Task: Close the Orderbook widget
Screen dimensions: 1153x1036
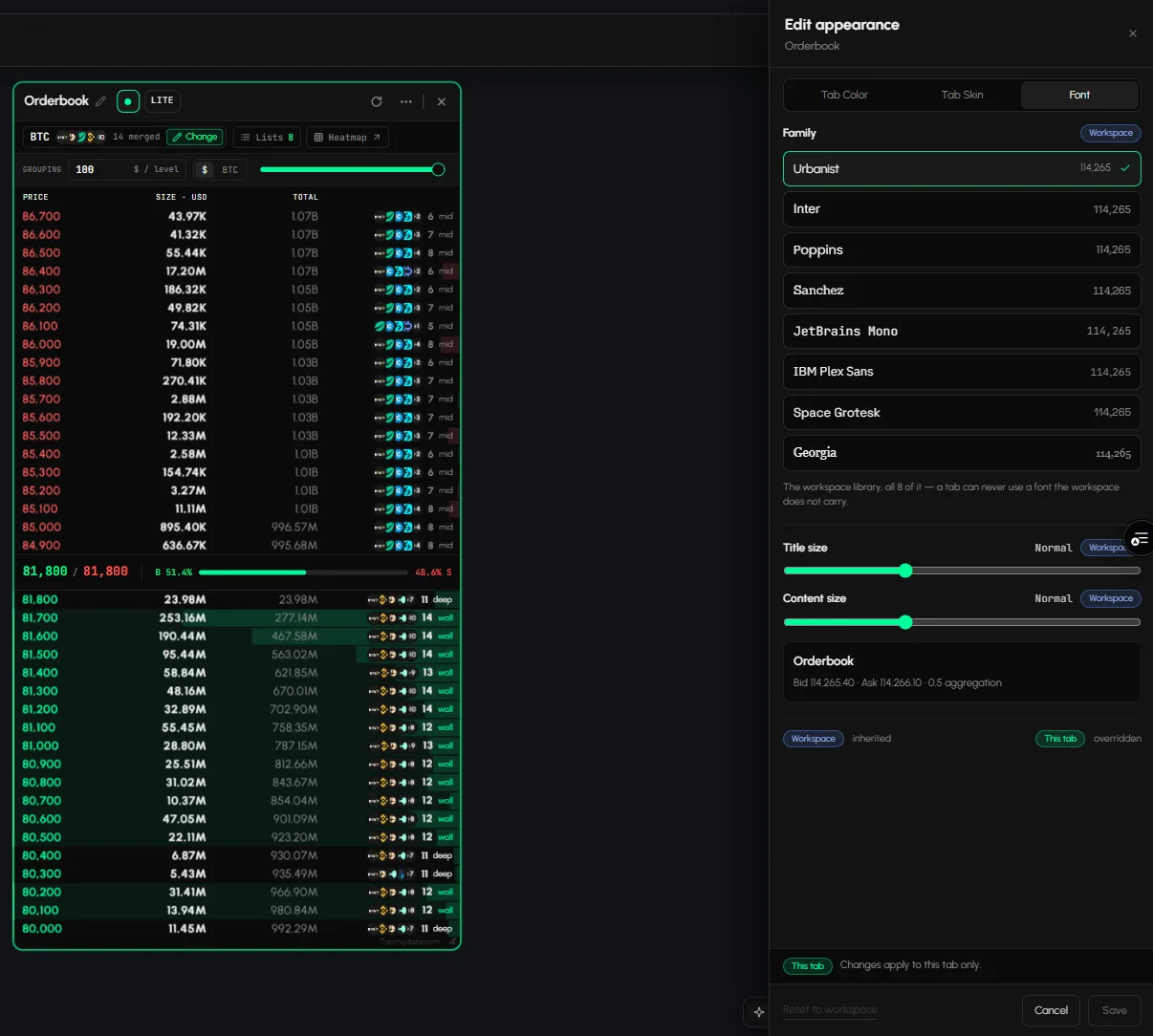Action: pyautogui.click(x=442, y=101)
